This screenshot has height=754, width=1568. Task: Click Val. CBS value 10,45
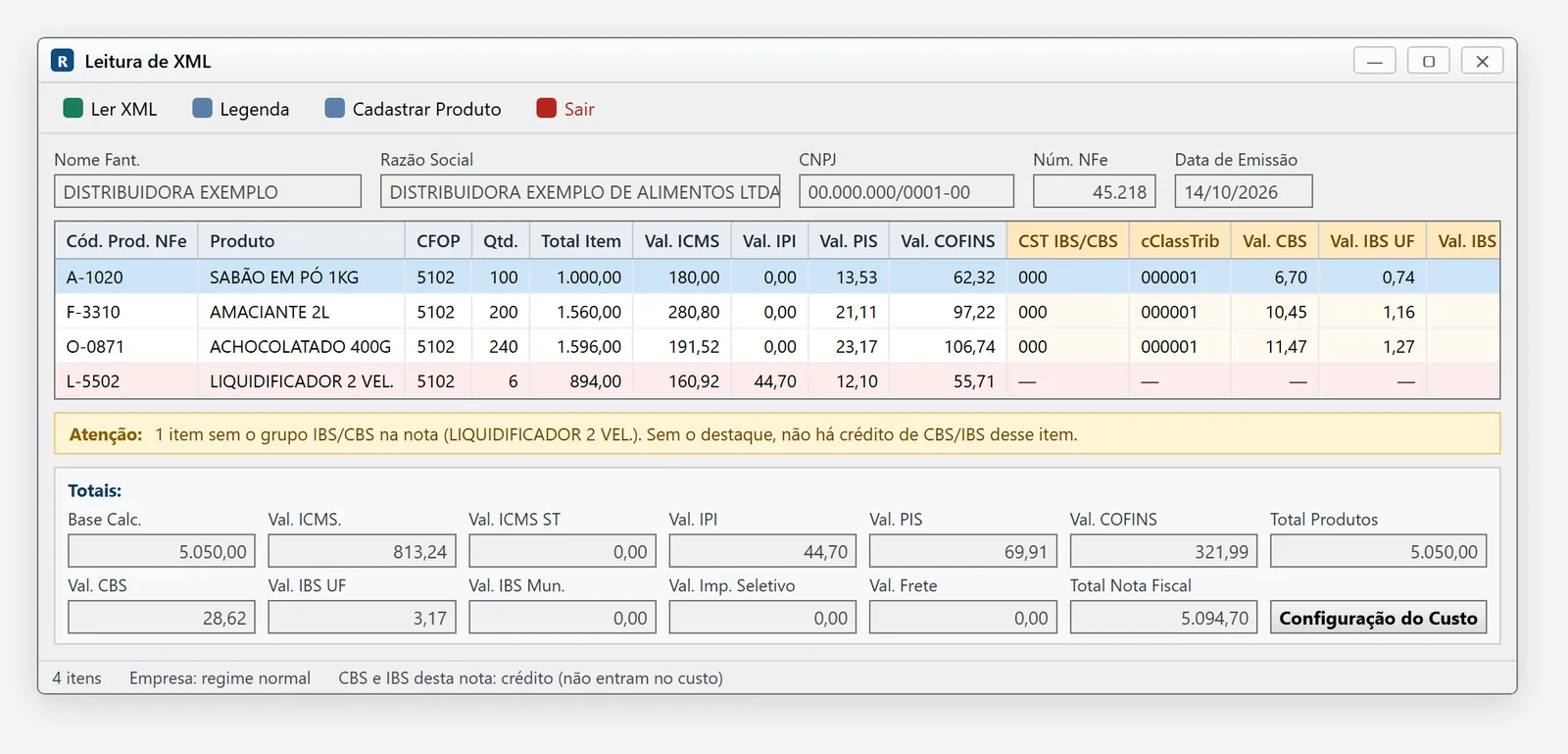pyautogui.click(x=1286, y=312)
